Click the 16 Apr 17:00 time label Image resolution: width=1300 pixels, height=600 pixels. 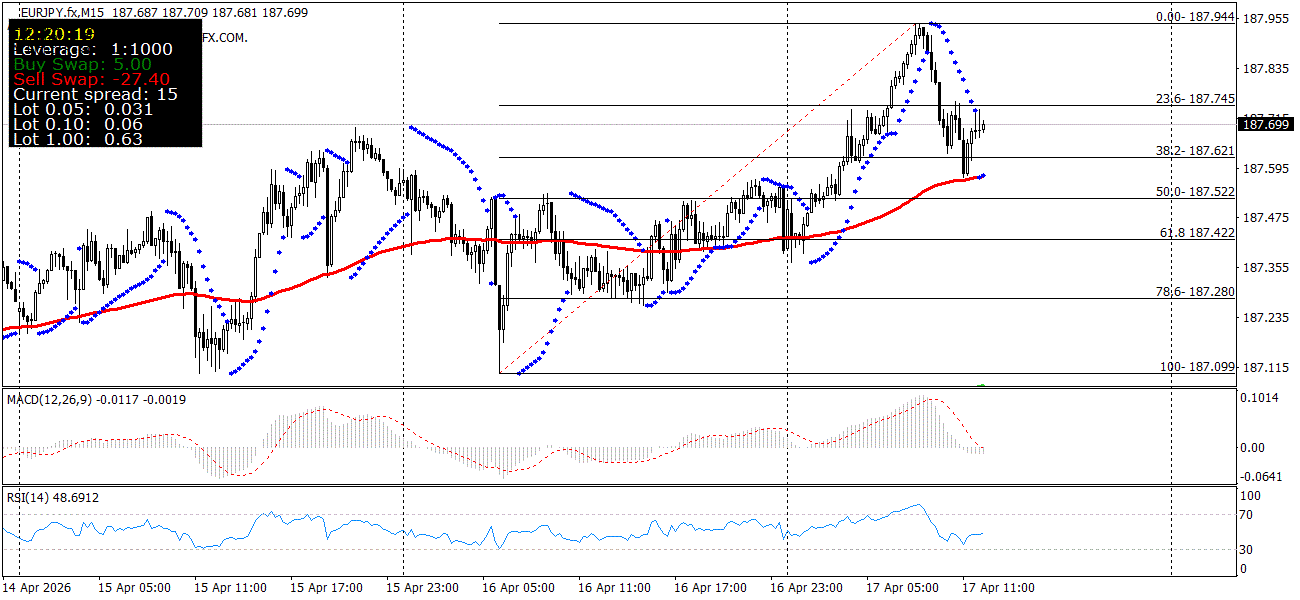click(x=710, y=588)
